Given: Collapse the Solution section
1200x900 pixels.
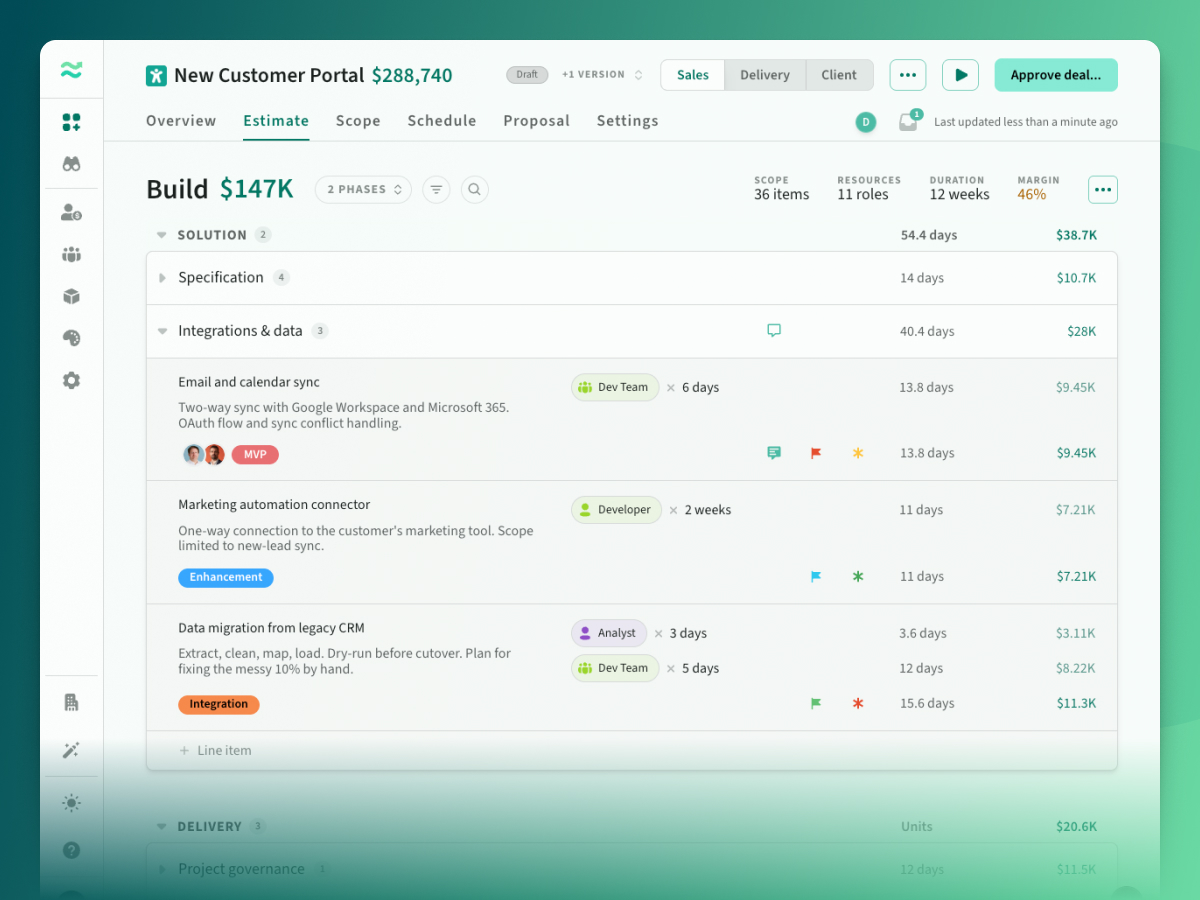Looking at the screenshot, I should coord(161,235).
